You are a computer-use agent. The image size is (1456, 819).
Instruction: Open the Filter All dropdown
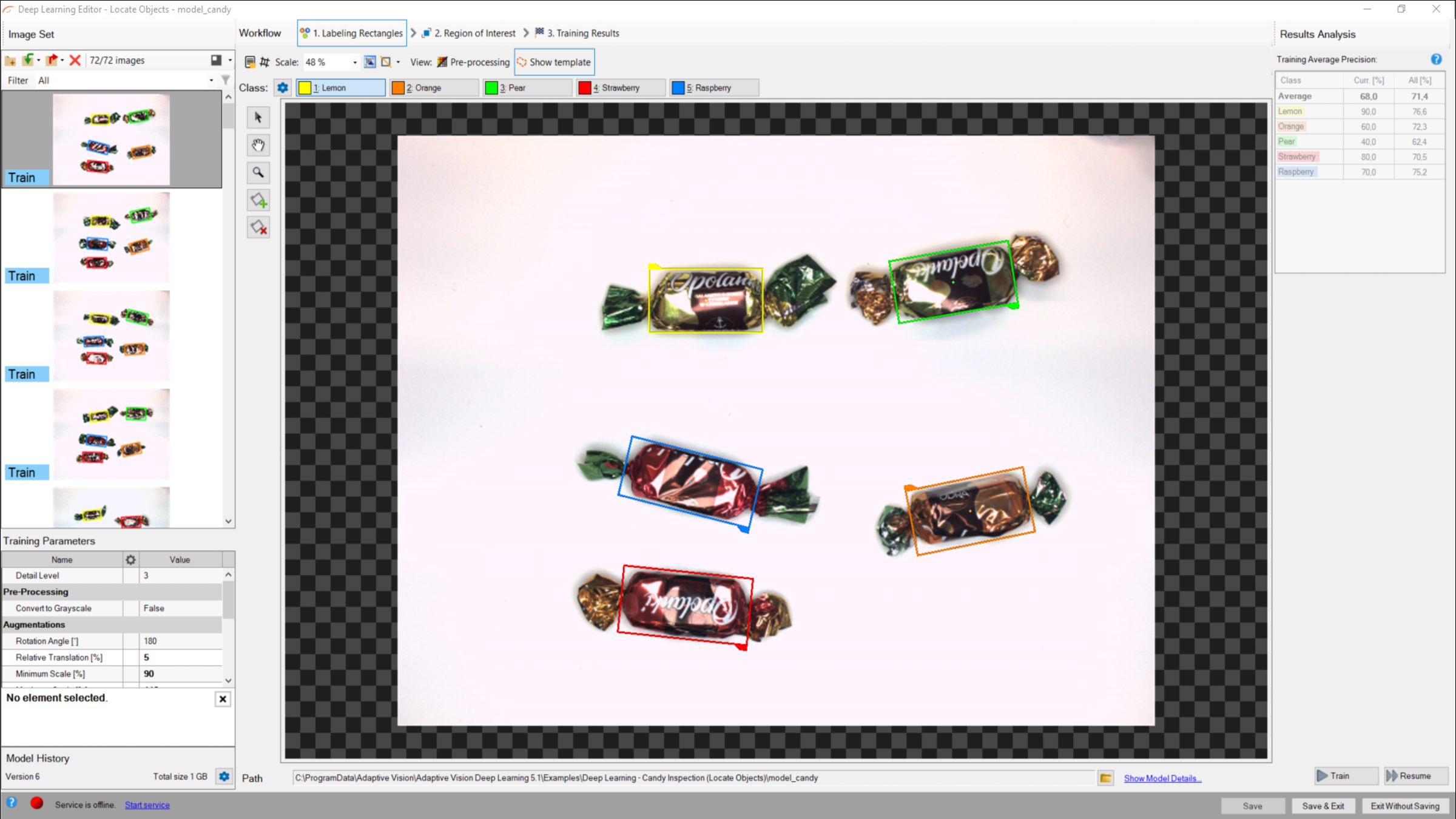point(211,80)
